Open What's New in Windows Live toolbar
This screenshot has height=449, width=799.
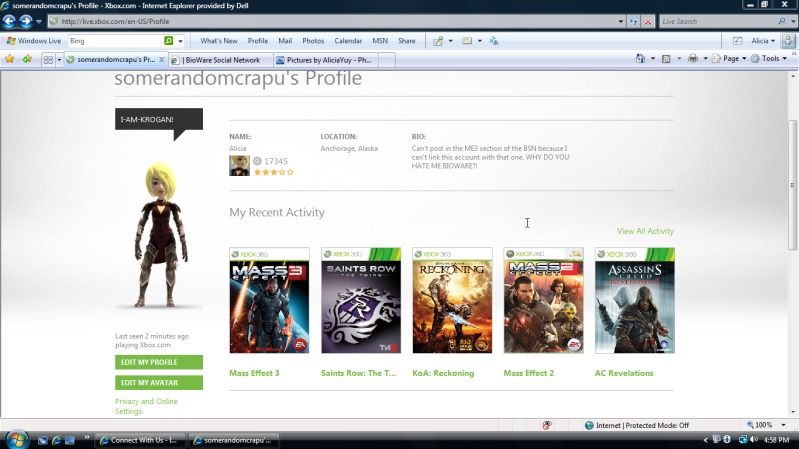coord(219,41)
